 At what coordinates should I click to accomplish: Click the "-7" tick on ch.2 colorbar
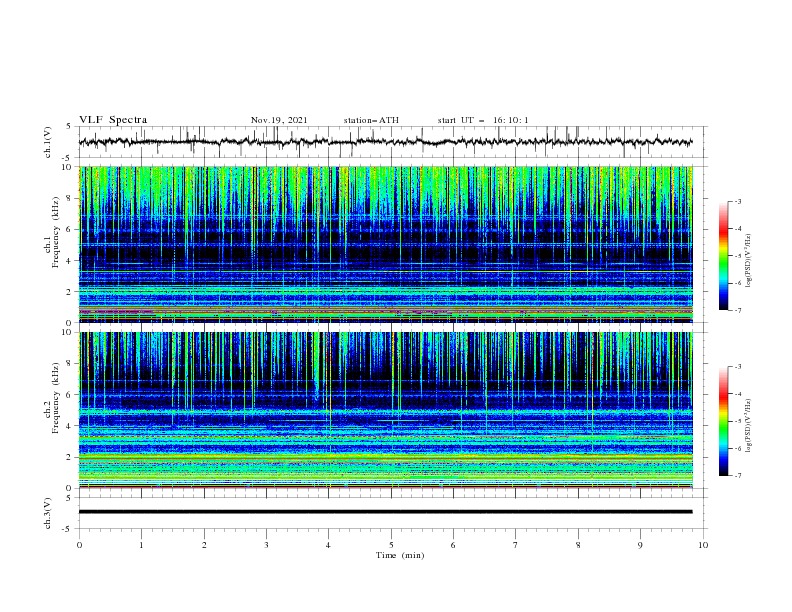(737, 476)
